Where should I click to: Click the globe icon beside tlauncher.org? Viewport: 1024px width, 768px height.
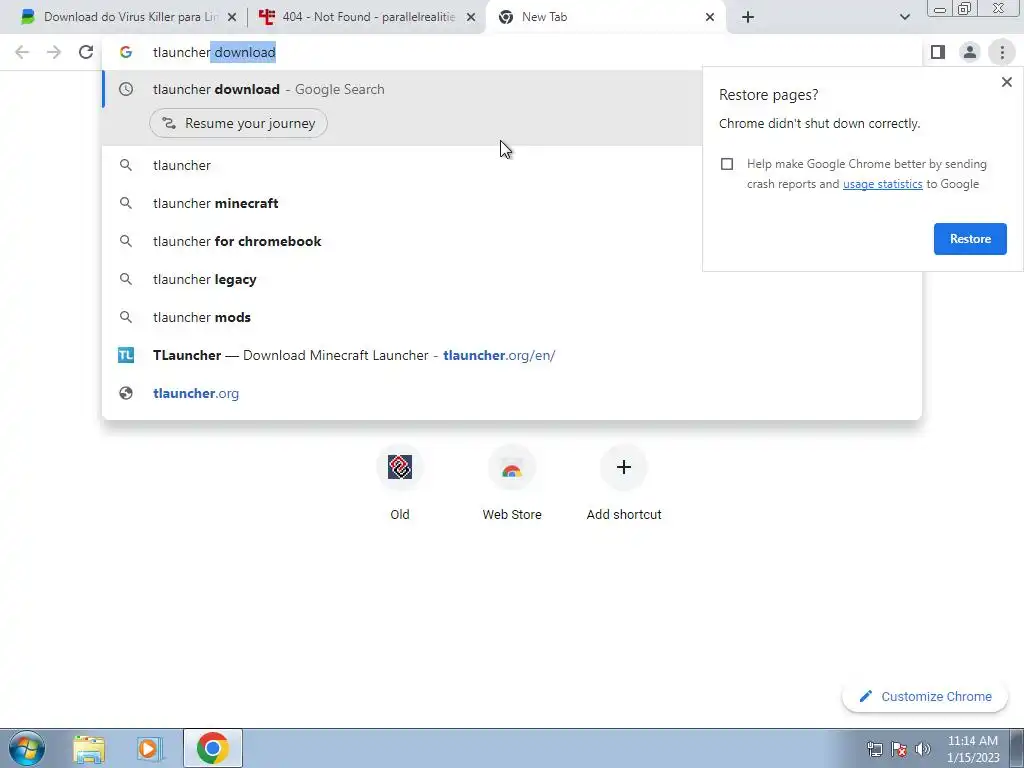[x=126, y=393]
